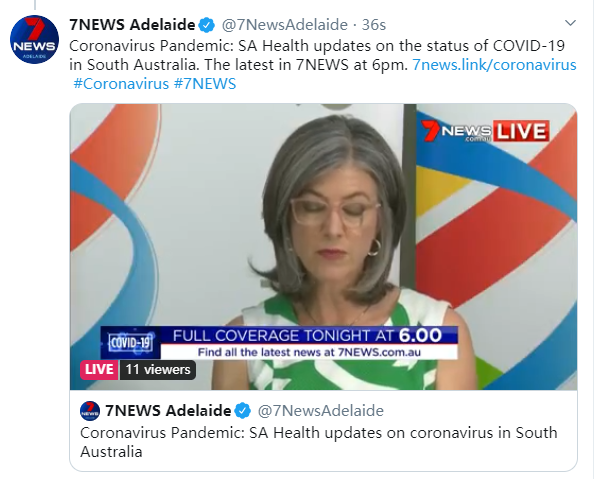Click the COVID-19 graphic in lower banner
This screenshot has height=479, width=598.
point(131,342)
